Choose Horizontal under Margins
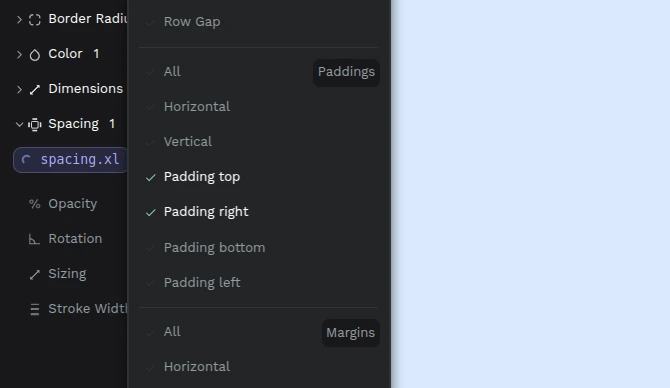 pyautogui.click(x=258, y=367)
